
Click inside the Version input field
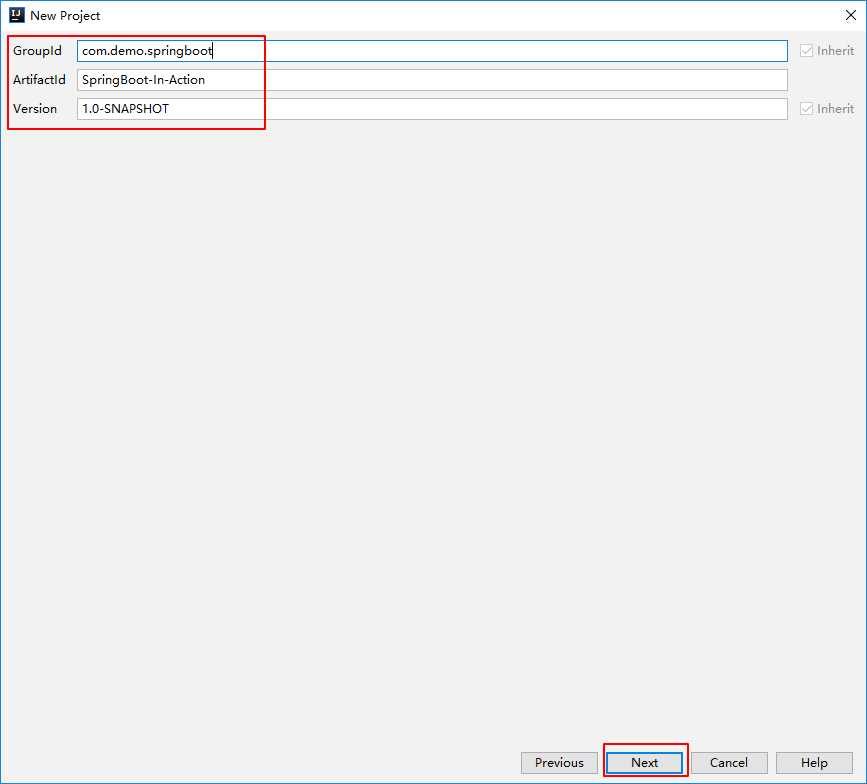pos(400,108)
